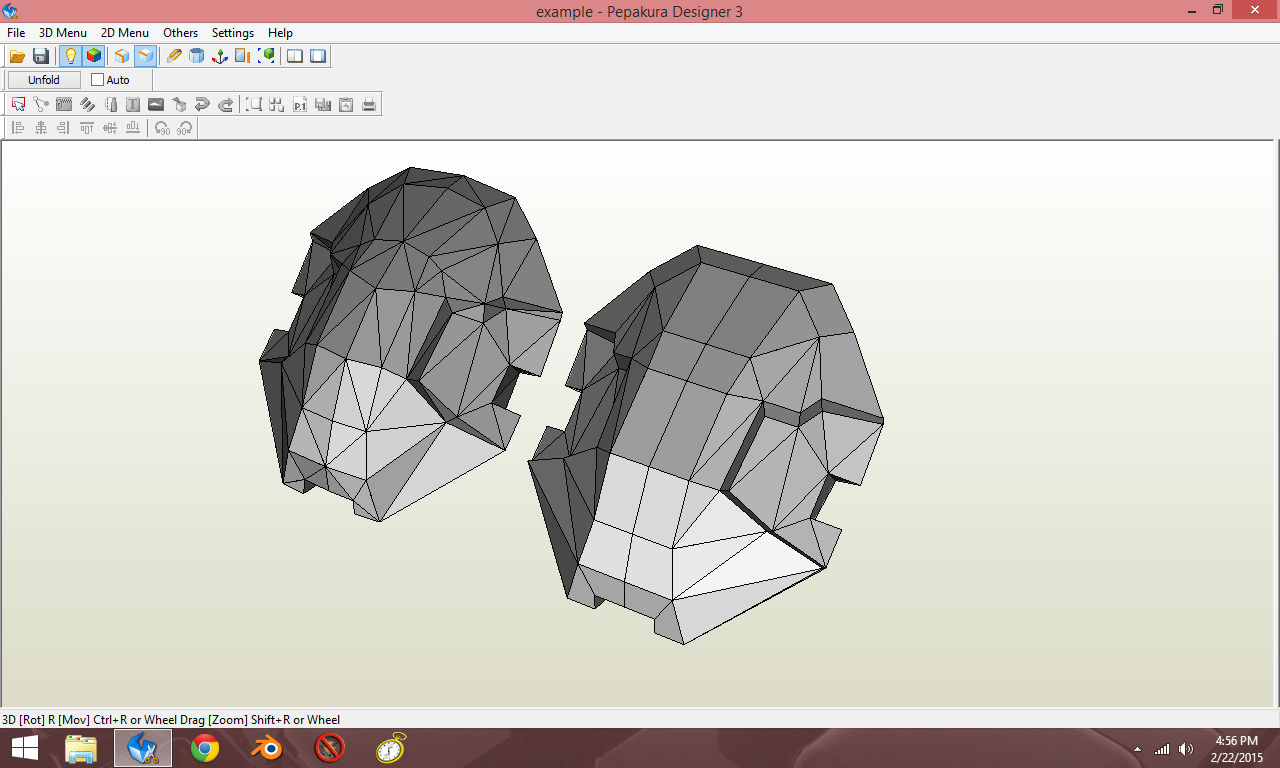The height and width of the screenshot is (768, 1280).
Task: Open the 2D Menu dropdown
Action: point(125,33)
